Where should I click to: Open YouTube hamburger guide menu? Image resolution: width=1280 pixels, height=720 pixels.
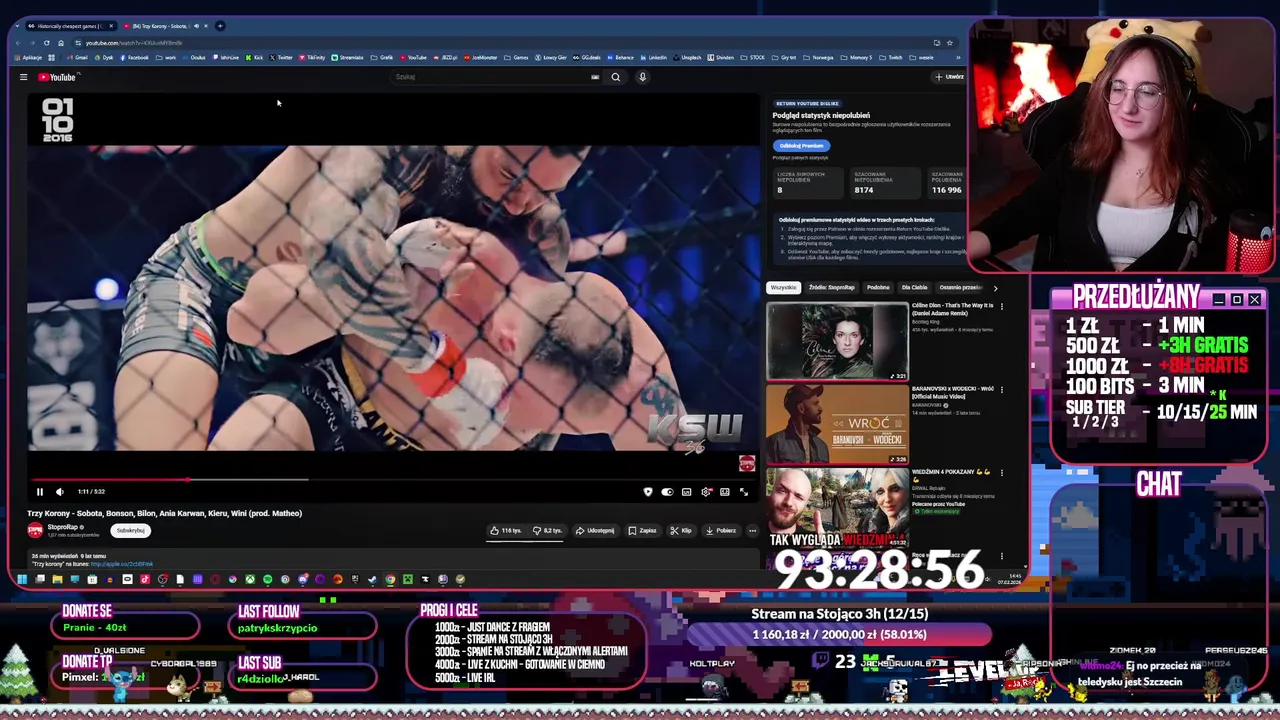coord(23,77)
